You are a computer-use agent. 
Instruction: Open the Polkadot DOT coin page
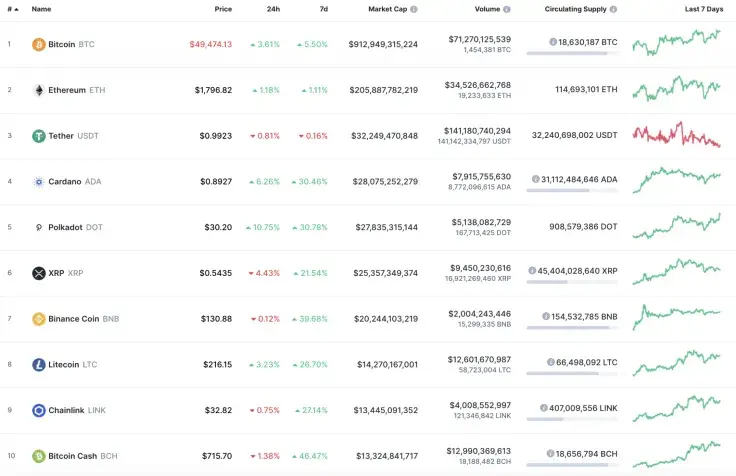(x=75, y=227)
